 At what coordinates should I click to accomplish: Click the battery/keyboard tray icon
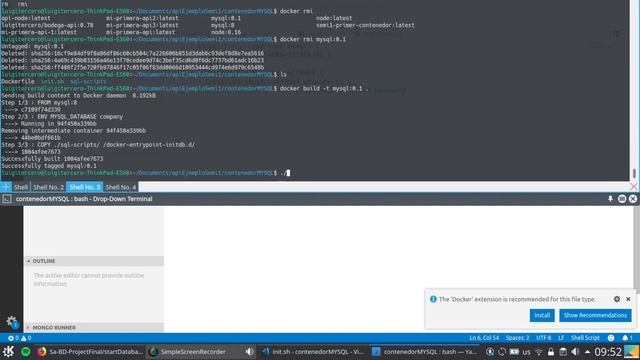[x=514, y=352]
